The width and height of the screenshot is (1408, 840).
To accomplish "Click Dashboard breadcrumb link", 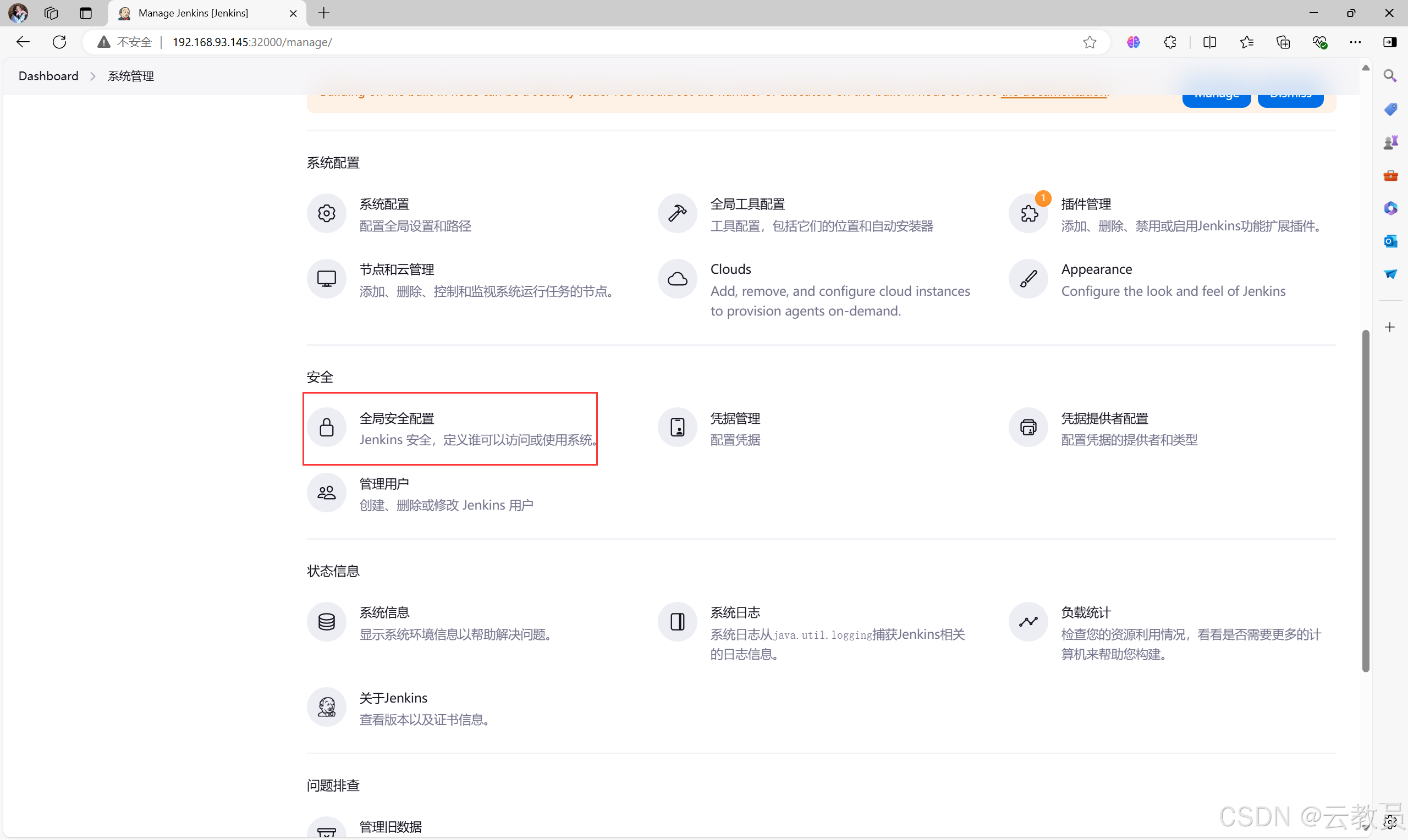I will point(48,76).
